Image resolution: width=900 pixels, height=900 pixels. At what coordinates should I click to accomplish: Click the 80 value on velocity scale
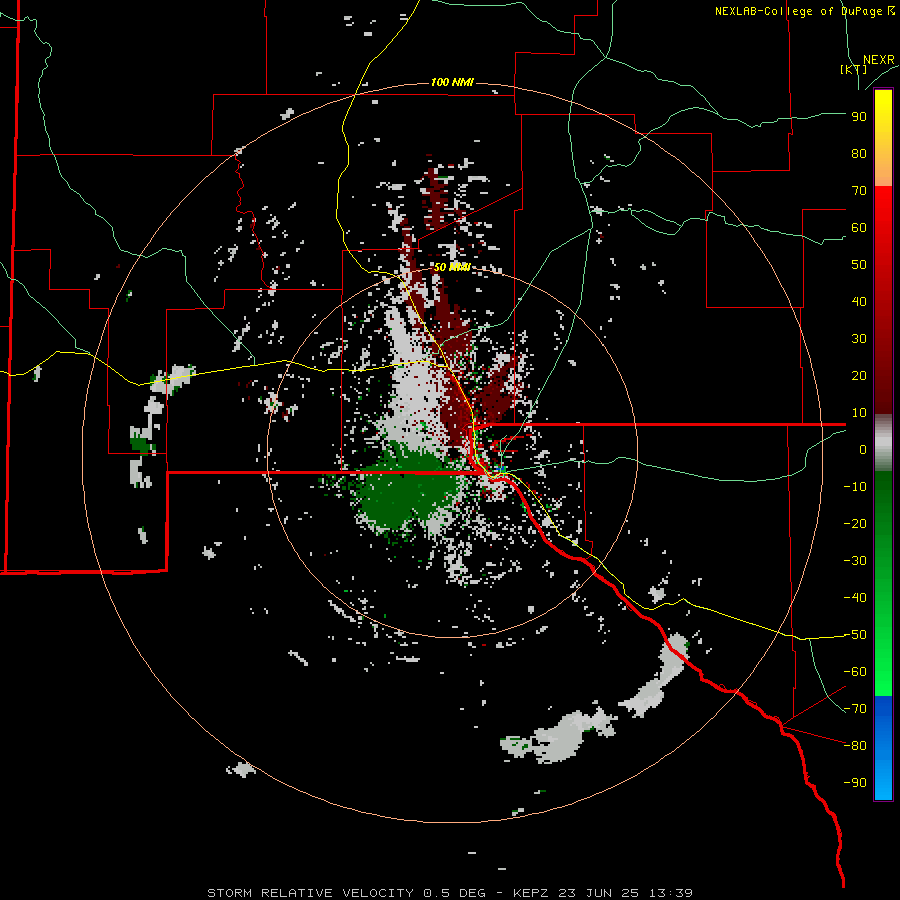click(x=859, y=153)
